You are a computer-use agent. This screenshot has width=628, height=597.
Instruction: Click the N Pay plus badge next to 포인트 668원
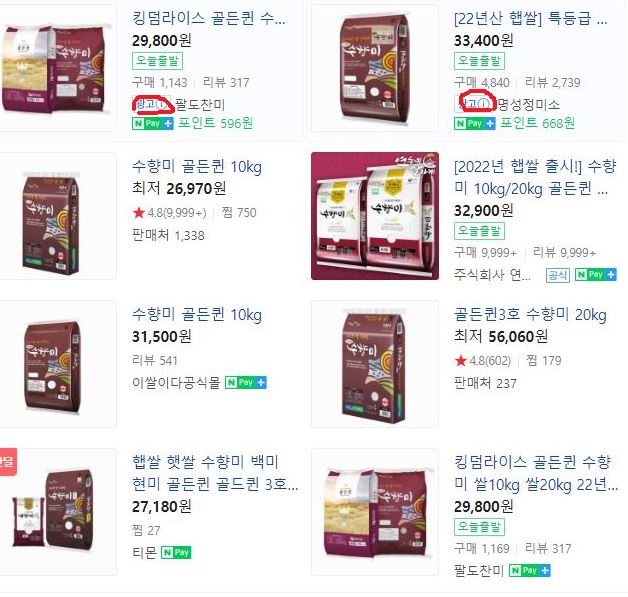(x=475, y=123)
